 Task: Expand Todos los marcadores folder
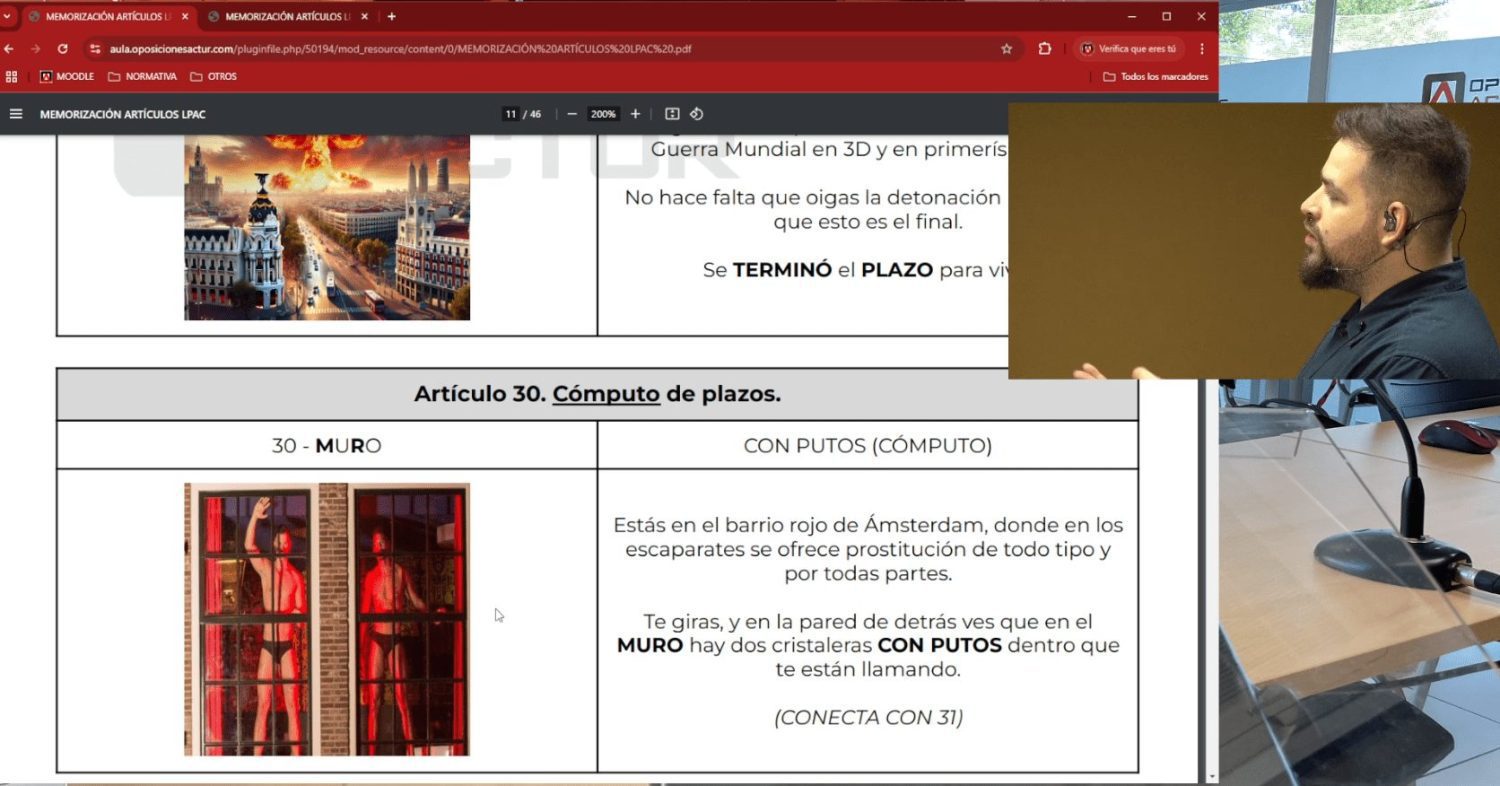click(x=1155, y=76)
